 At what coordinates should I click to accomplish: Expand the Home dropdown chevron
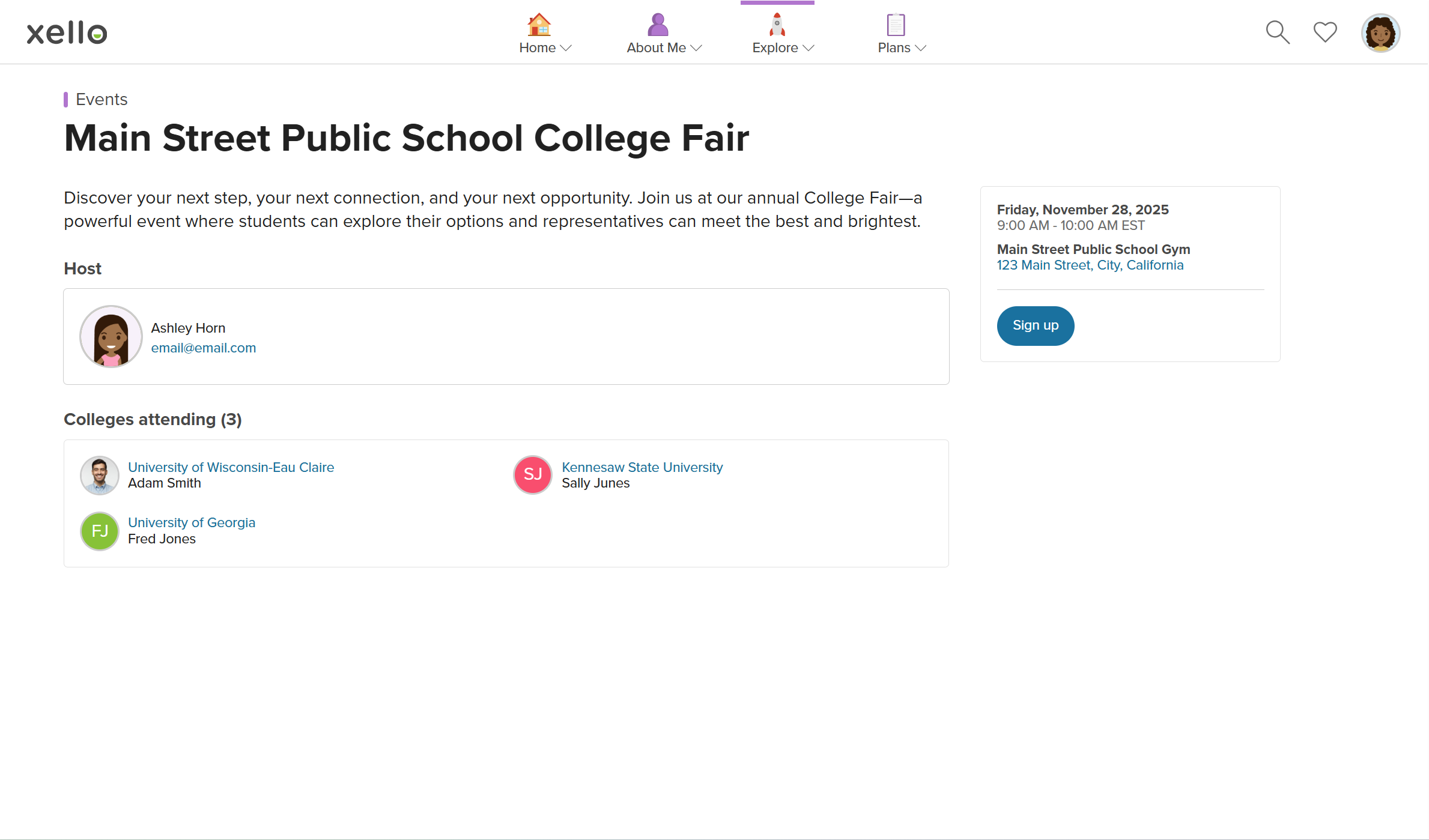click(566, 48)
